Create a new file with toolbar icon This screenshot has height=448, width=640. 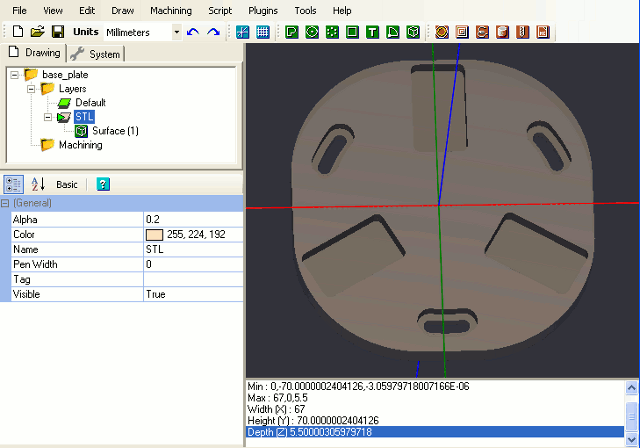(17, 32)
